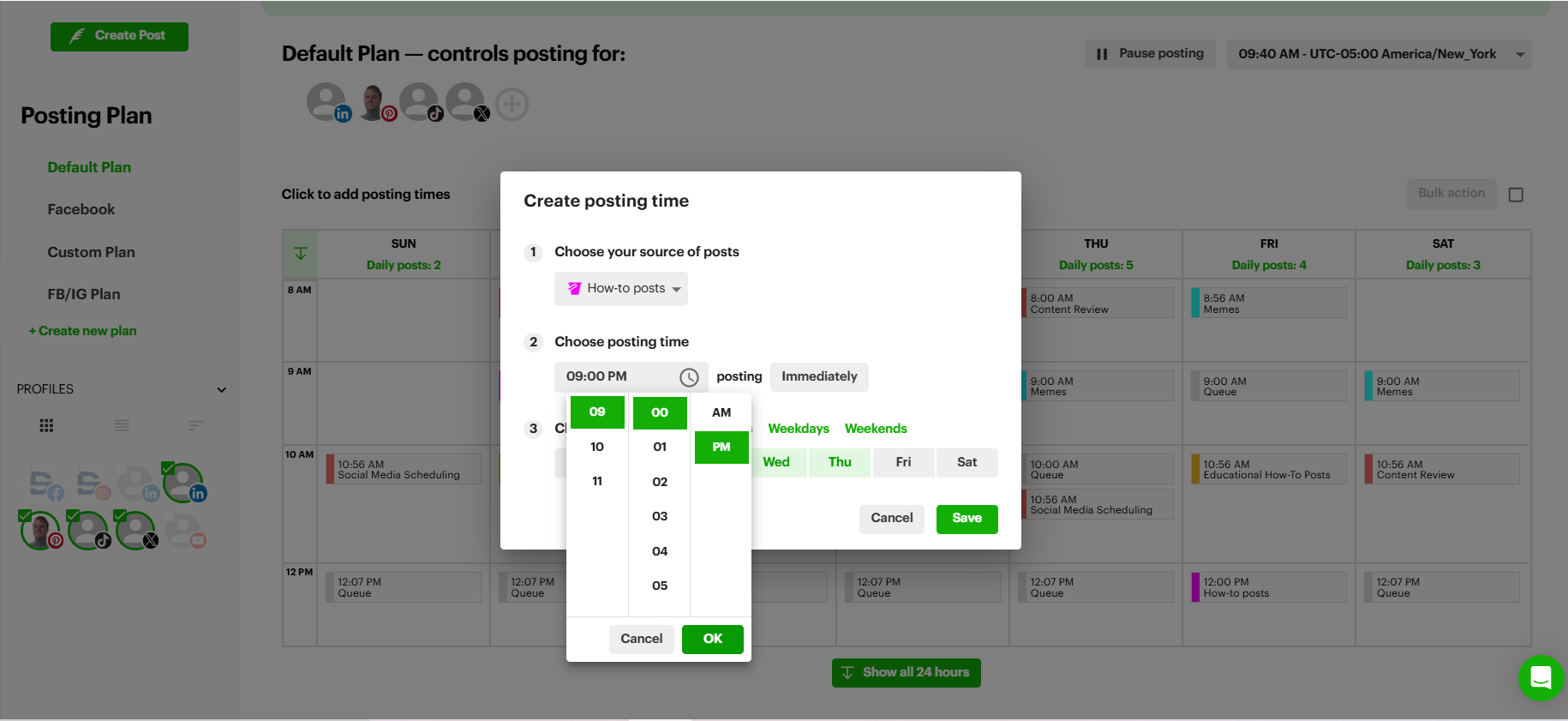
Task: Select the compact list view icon
Action: (196, 424)
